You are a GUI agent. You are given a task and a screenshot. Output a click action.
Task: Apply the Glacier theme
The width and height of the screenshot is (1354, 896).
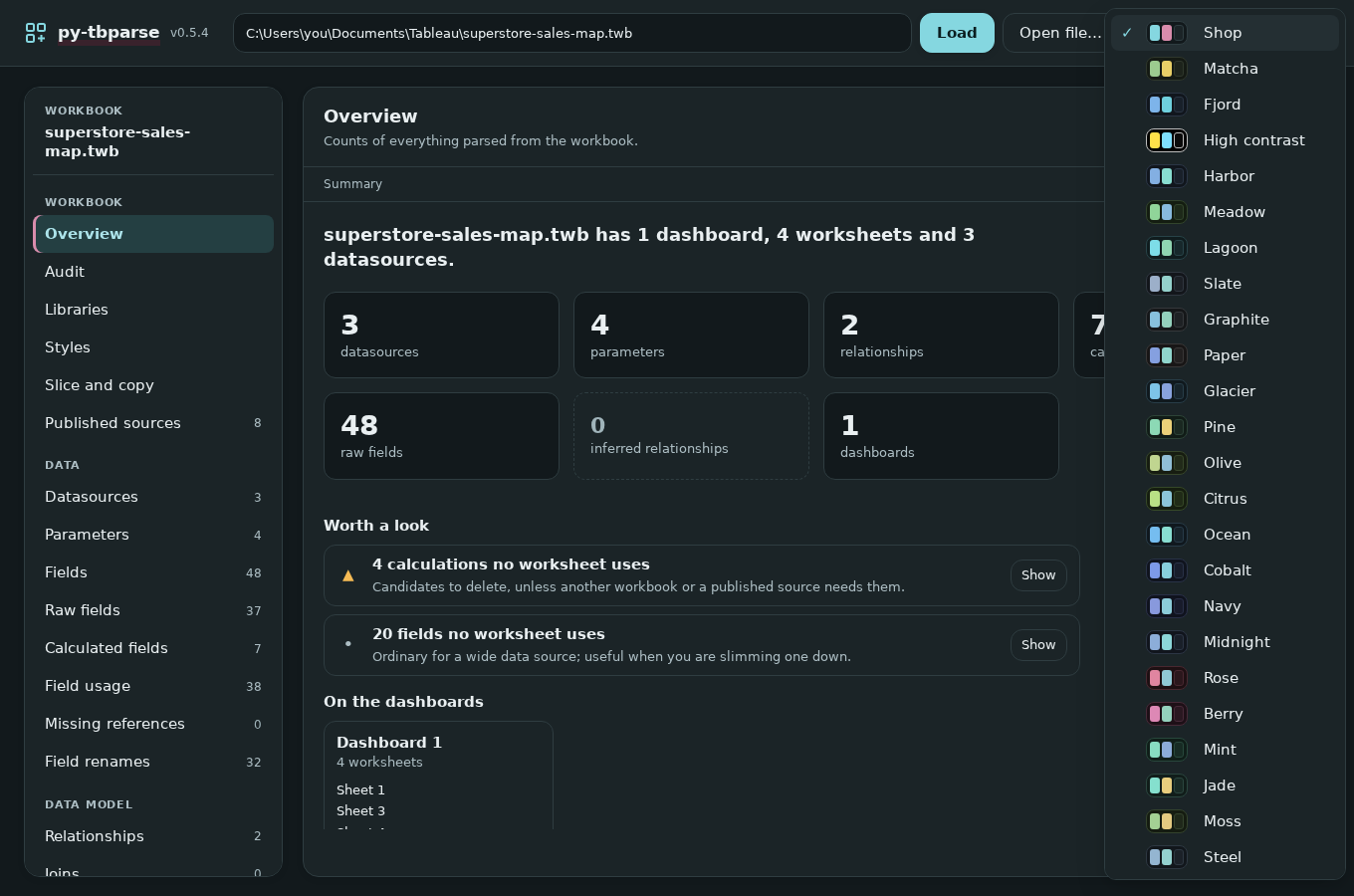1225,391
